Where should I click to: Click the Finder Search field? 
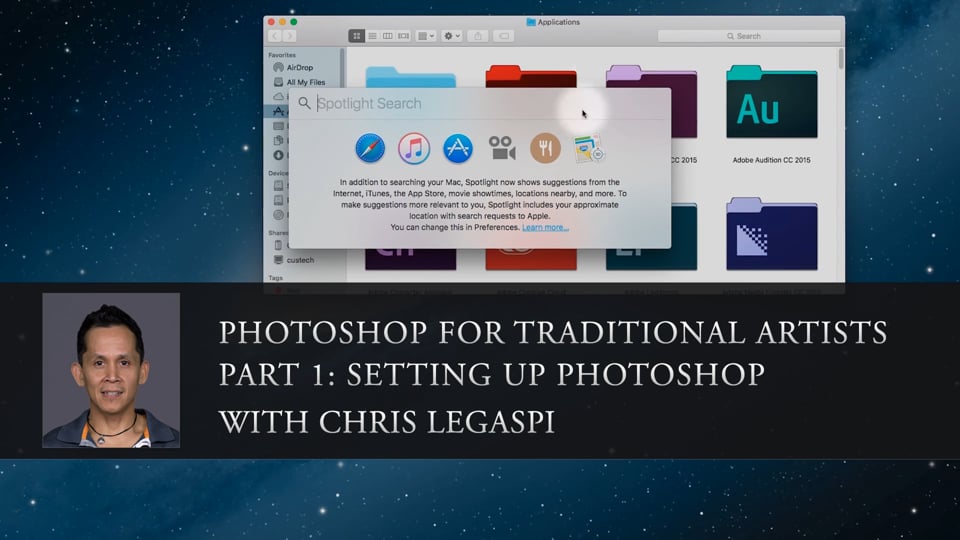pyautogui.click(x=749, y=36)
